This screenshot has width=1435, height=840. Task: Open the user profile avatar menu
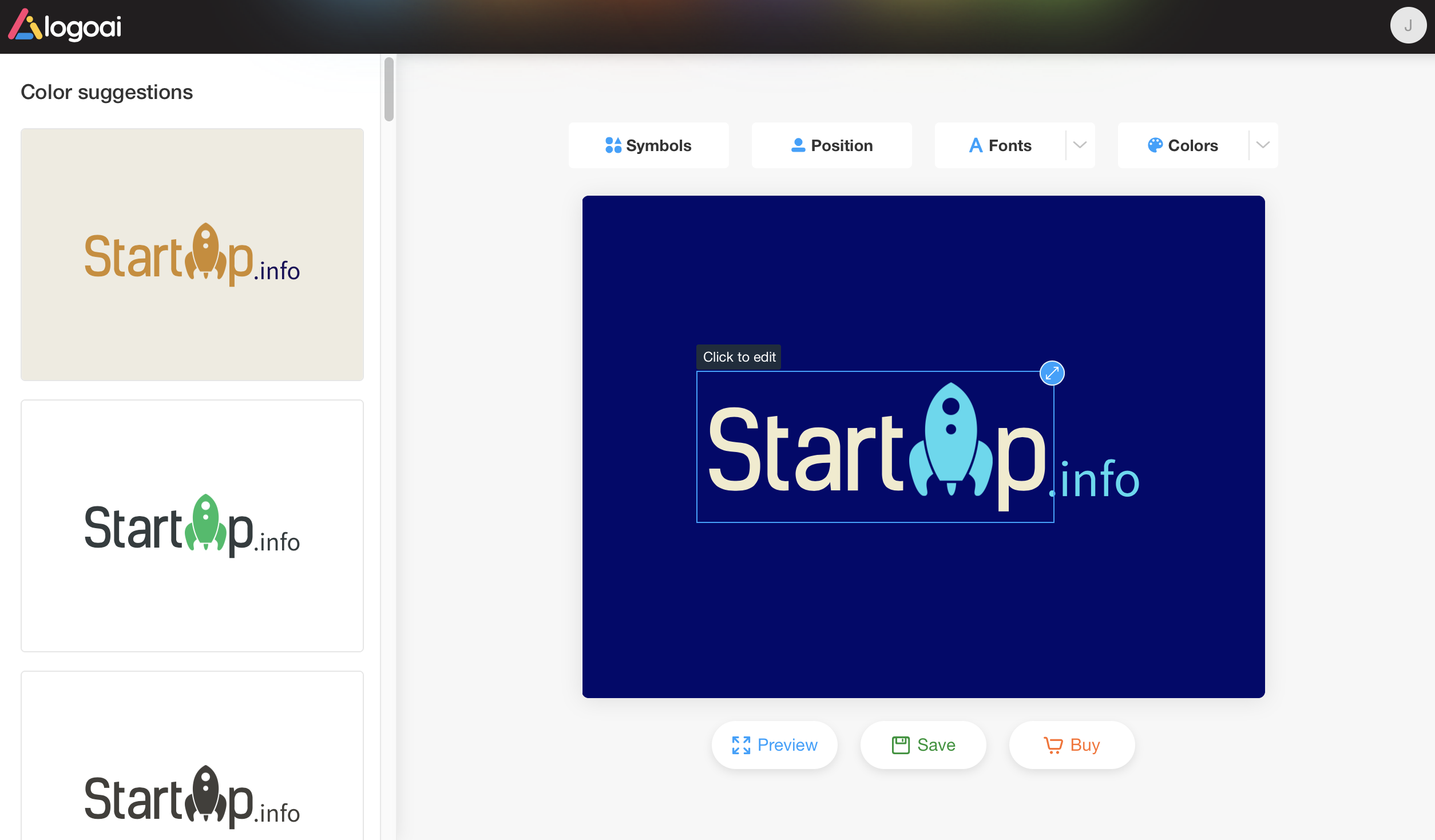(1409, 25)
